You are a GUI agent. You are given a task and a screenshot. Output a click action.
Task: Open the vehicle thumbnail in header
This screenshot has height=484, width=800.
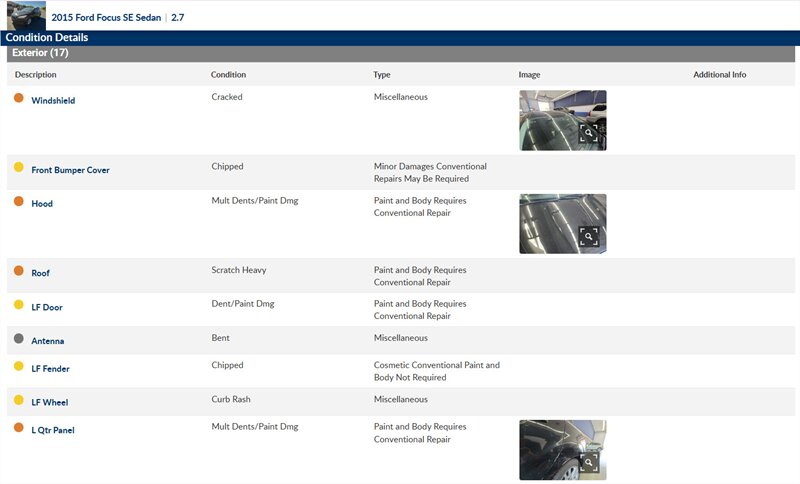pos(26,15)
